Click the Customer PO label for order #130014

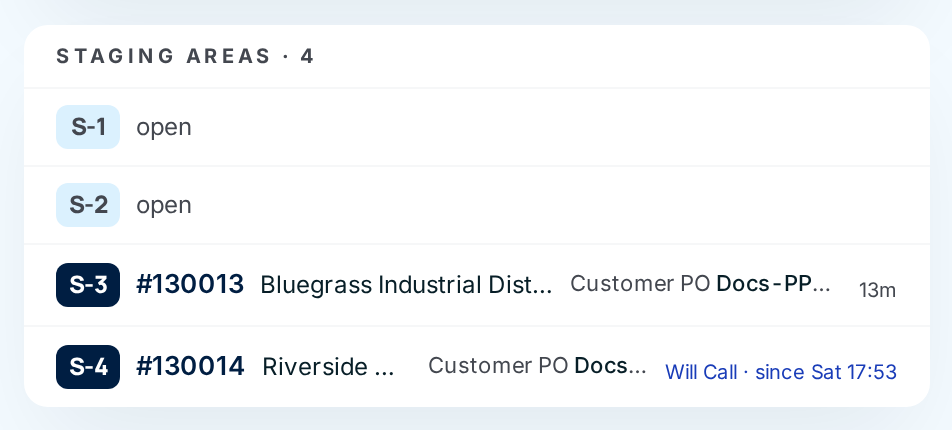(498, 366)
